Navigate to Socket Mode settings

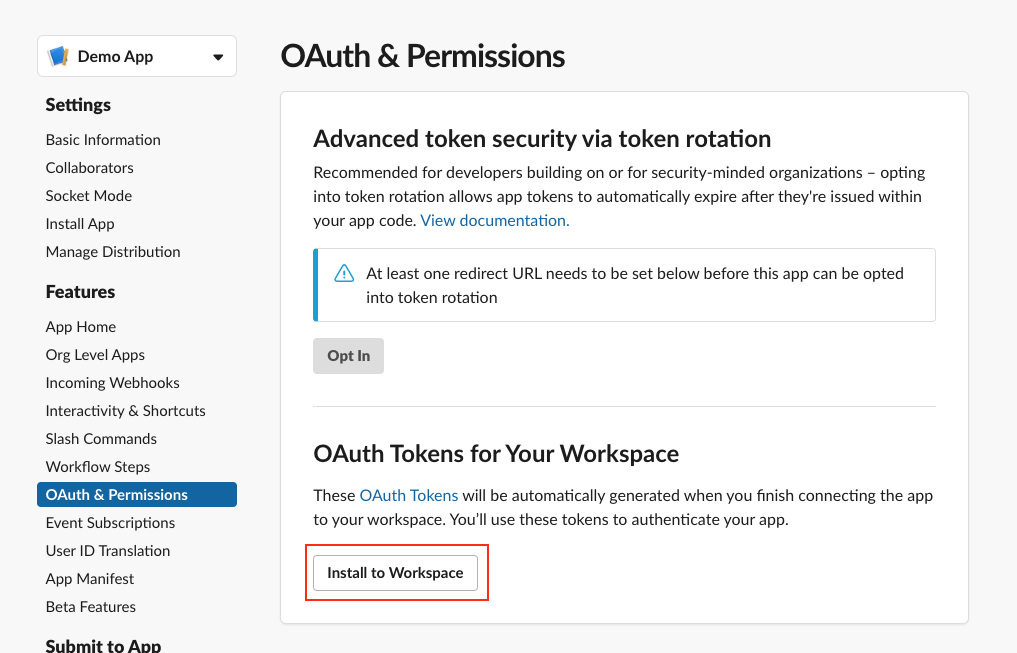coord(88,196)
